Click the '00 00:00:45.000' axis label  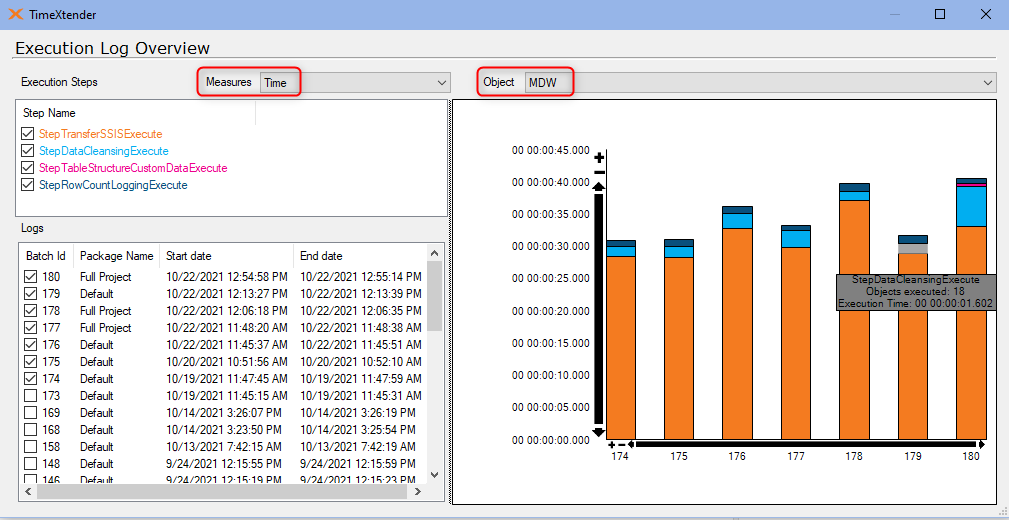551,150
